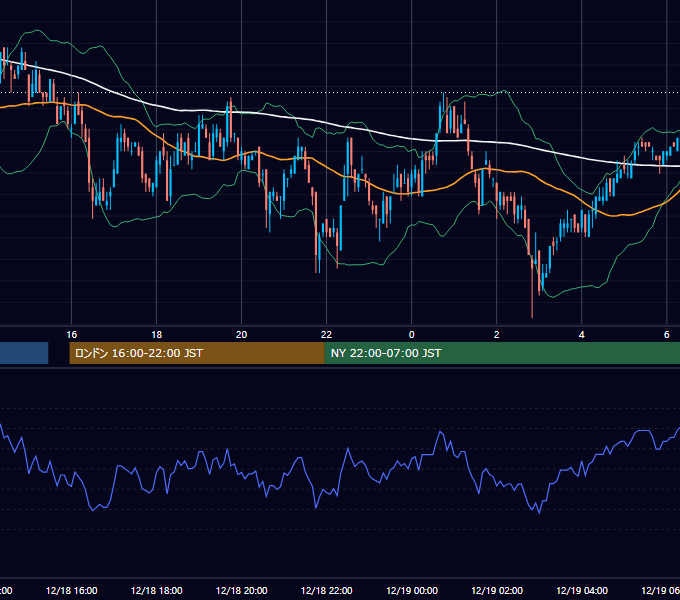Click the NY 22:00-07:00 JST session band
The width and height of the screenshot is (680, 600).
click(x=502, y=353)
